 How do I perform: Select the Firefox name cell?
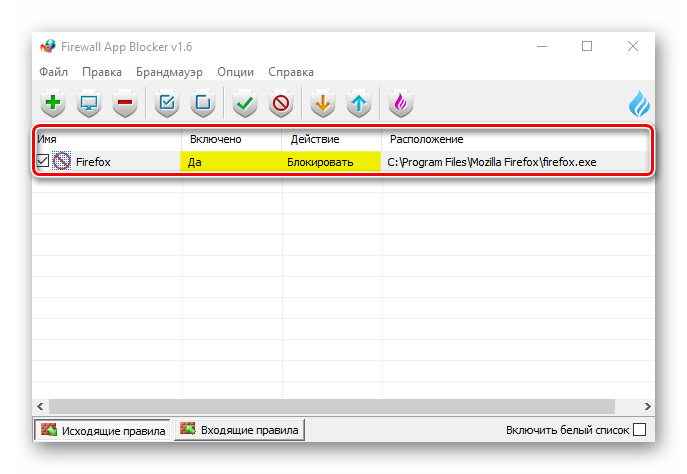tap(93, 162)
